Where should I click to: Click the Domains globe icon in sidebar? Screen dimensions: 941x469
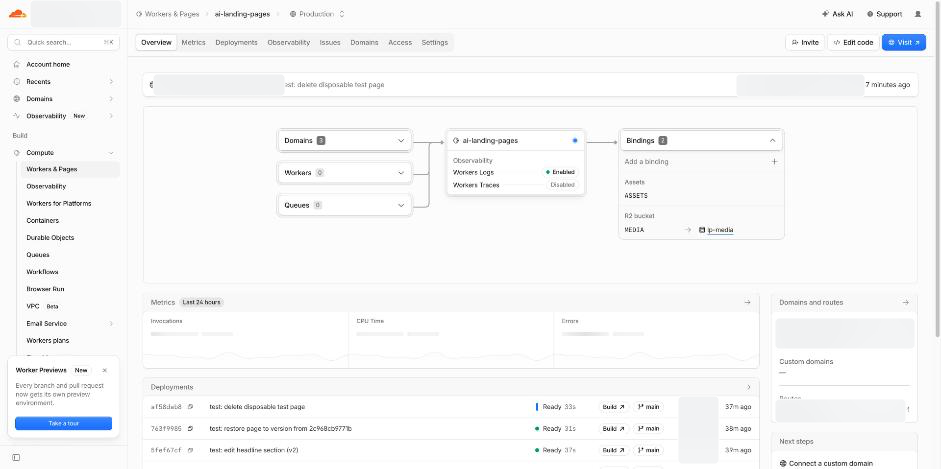point(17,99)
